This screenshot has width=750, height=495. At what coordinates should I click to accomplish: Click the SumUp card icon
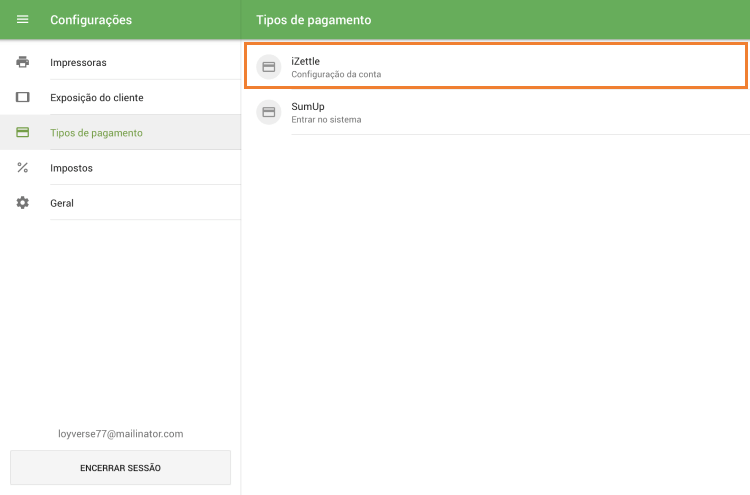click(268, 112)
